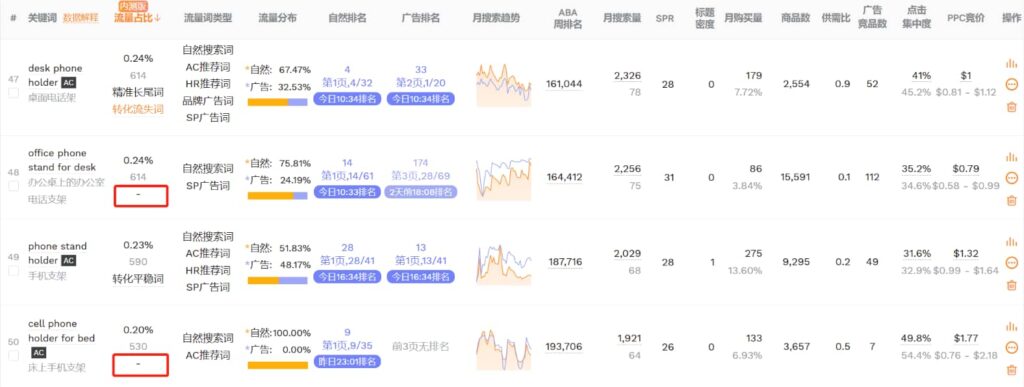
Task: Click 今日10:34排名 natural rank button, row 47
Action: (x=347, y=99)
